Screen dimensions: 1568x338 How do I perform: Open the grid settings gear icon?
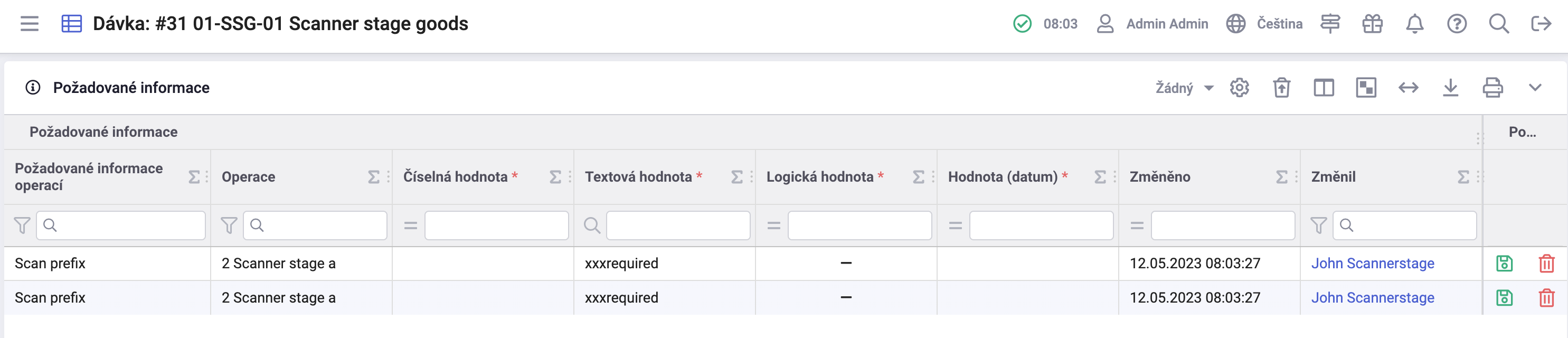click(1240, 87)
